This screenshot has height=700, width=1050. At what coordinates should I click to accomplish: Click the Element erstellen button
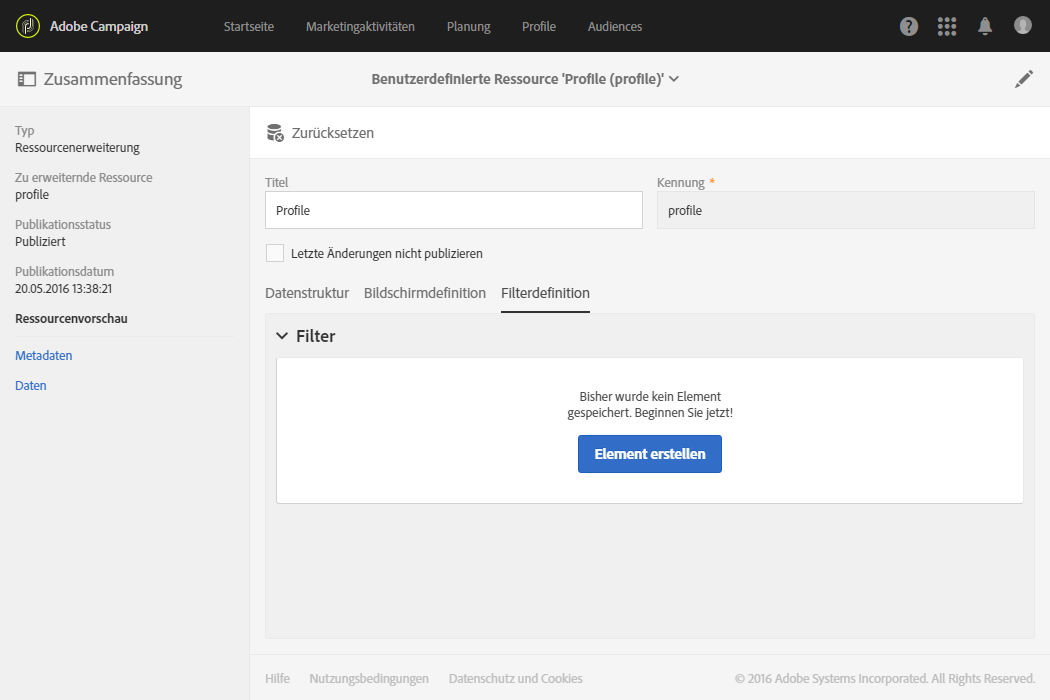tap(650, 454)
